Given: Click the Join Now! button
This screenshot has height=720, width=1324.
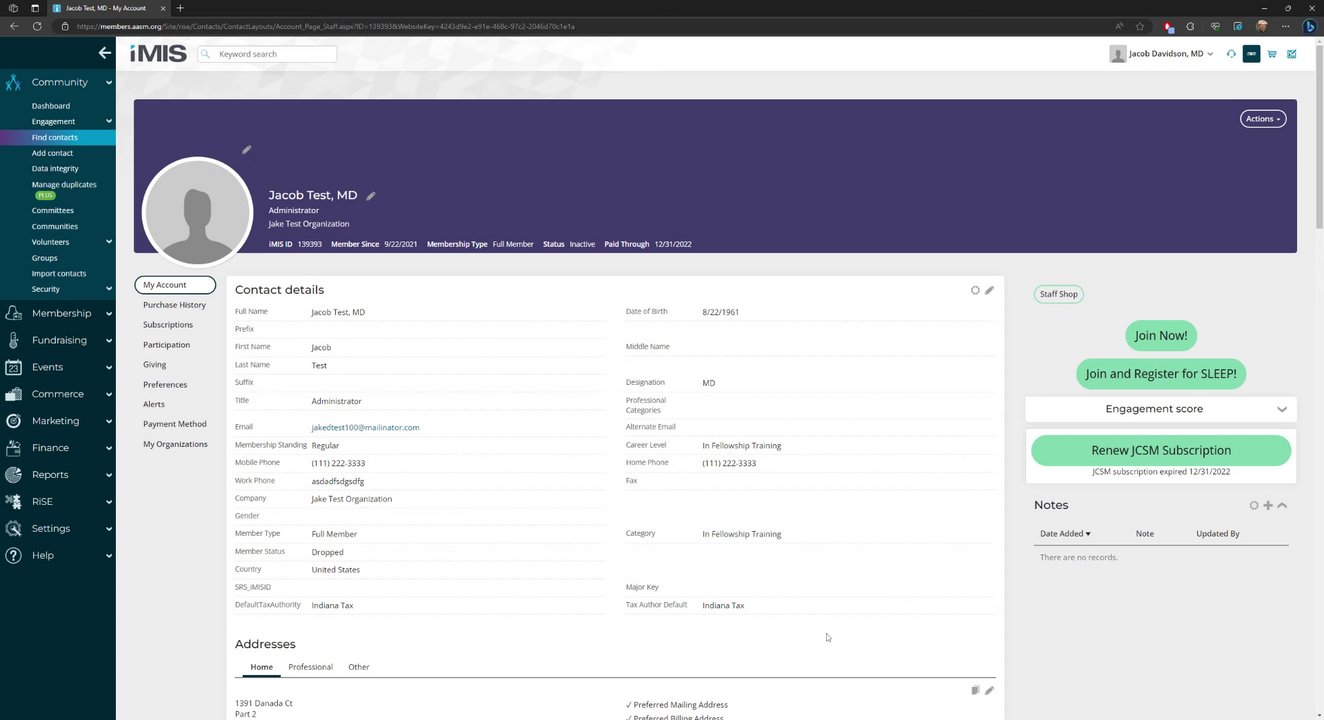Looking at the screenshot, I should click(1161, 336).
